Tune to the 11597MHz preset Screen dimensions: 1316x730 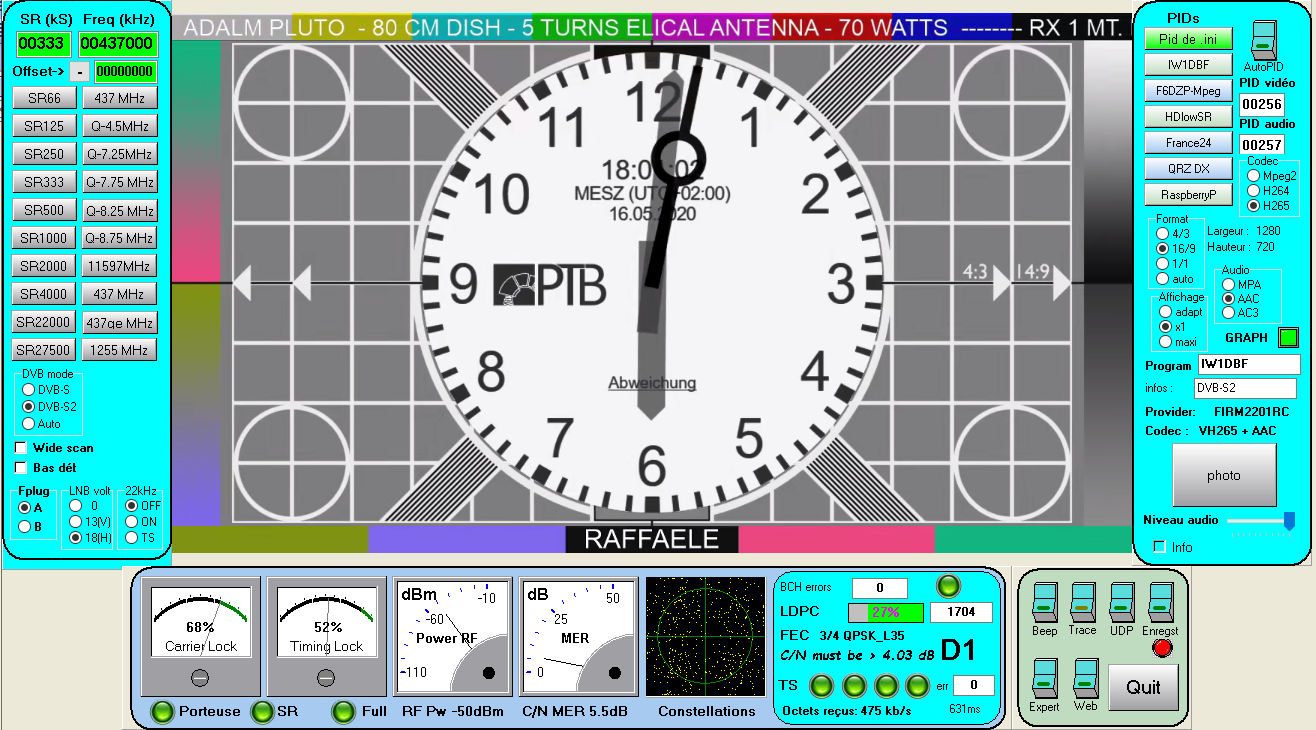119,266
